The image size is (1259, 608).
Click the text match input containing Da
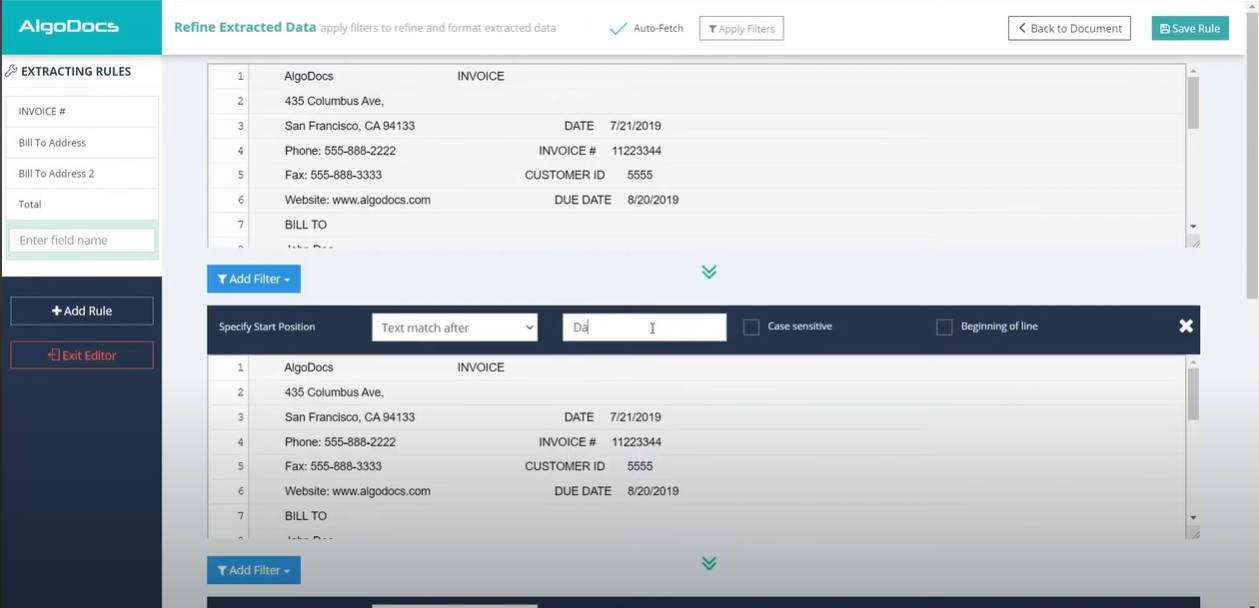point(644,327)
